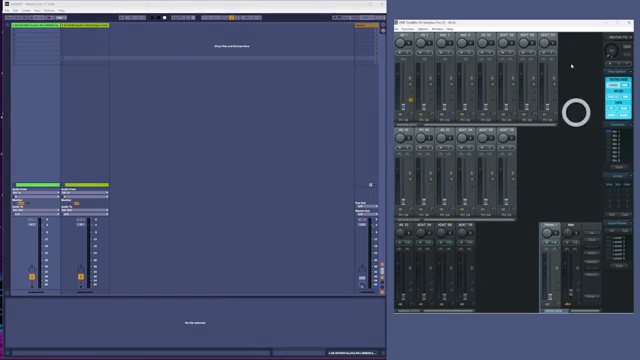640x360 pixels.
Task: Click the Phones 1 pan knob in Control Room
Action: pos(547,233)
